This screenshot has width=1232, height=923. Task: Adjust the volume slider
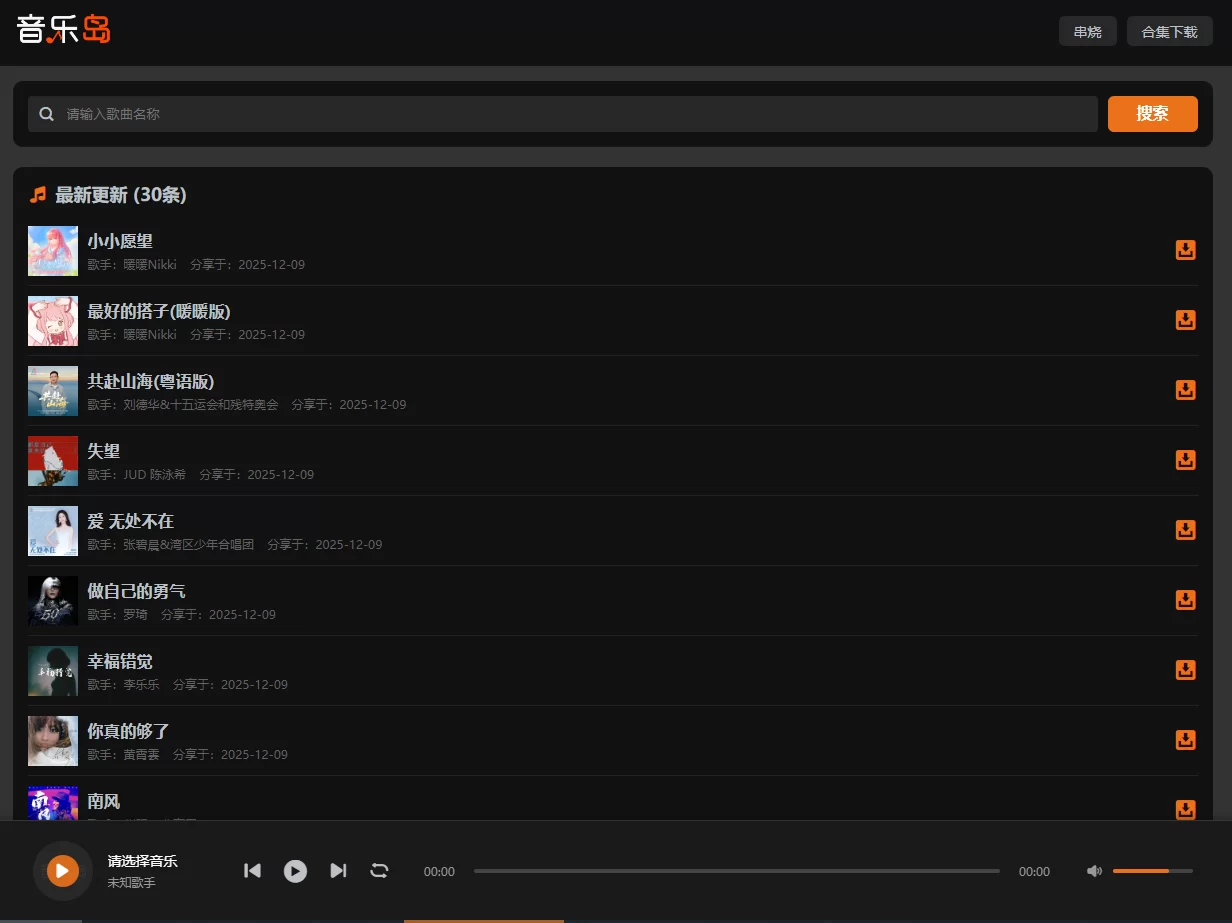(x=1152, y=871)
